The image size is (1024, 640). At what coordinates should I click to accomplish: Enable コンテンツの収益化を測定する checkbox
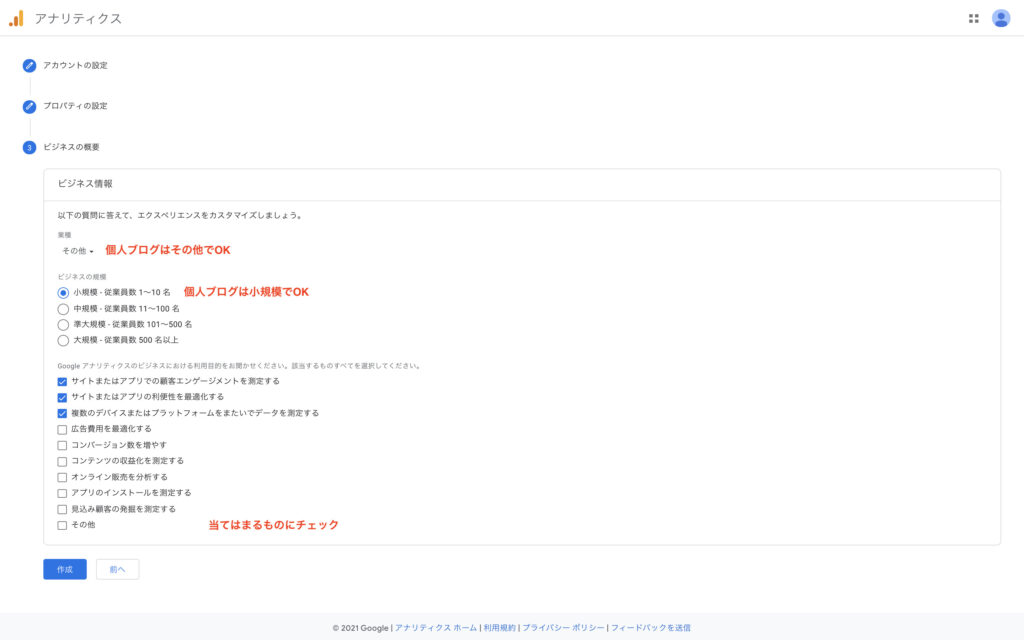click(x=62, y=461)
